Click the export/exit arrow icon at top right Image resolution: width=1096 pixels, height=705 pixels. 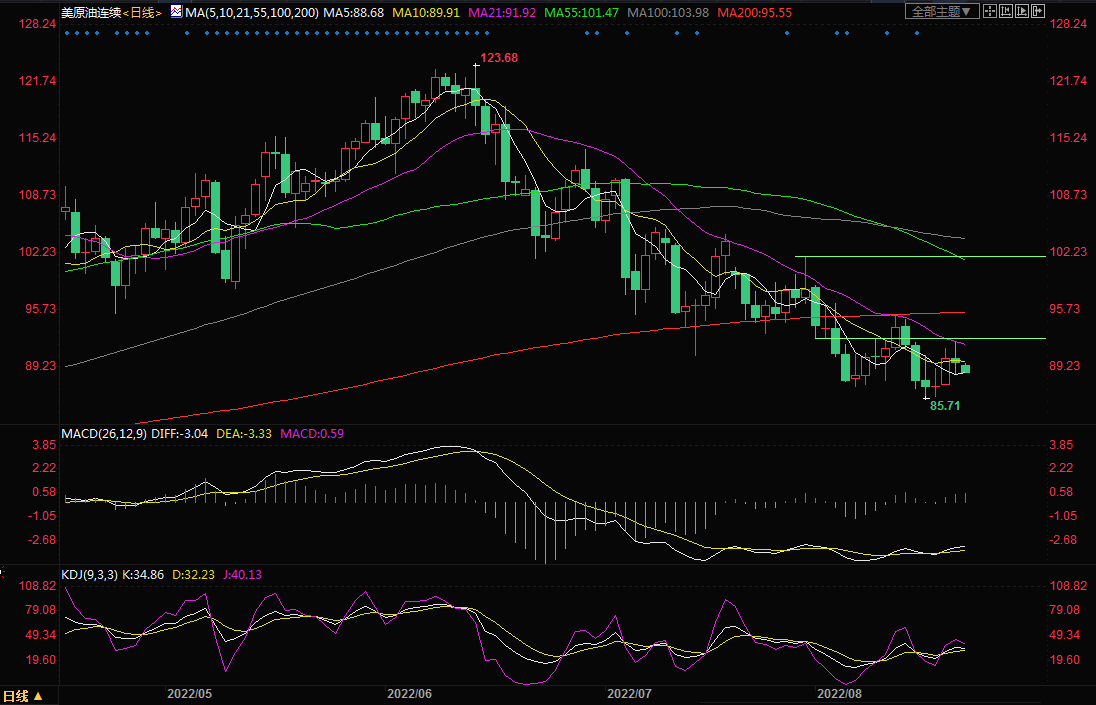coord(1038,11)
